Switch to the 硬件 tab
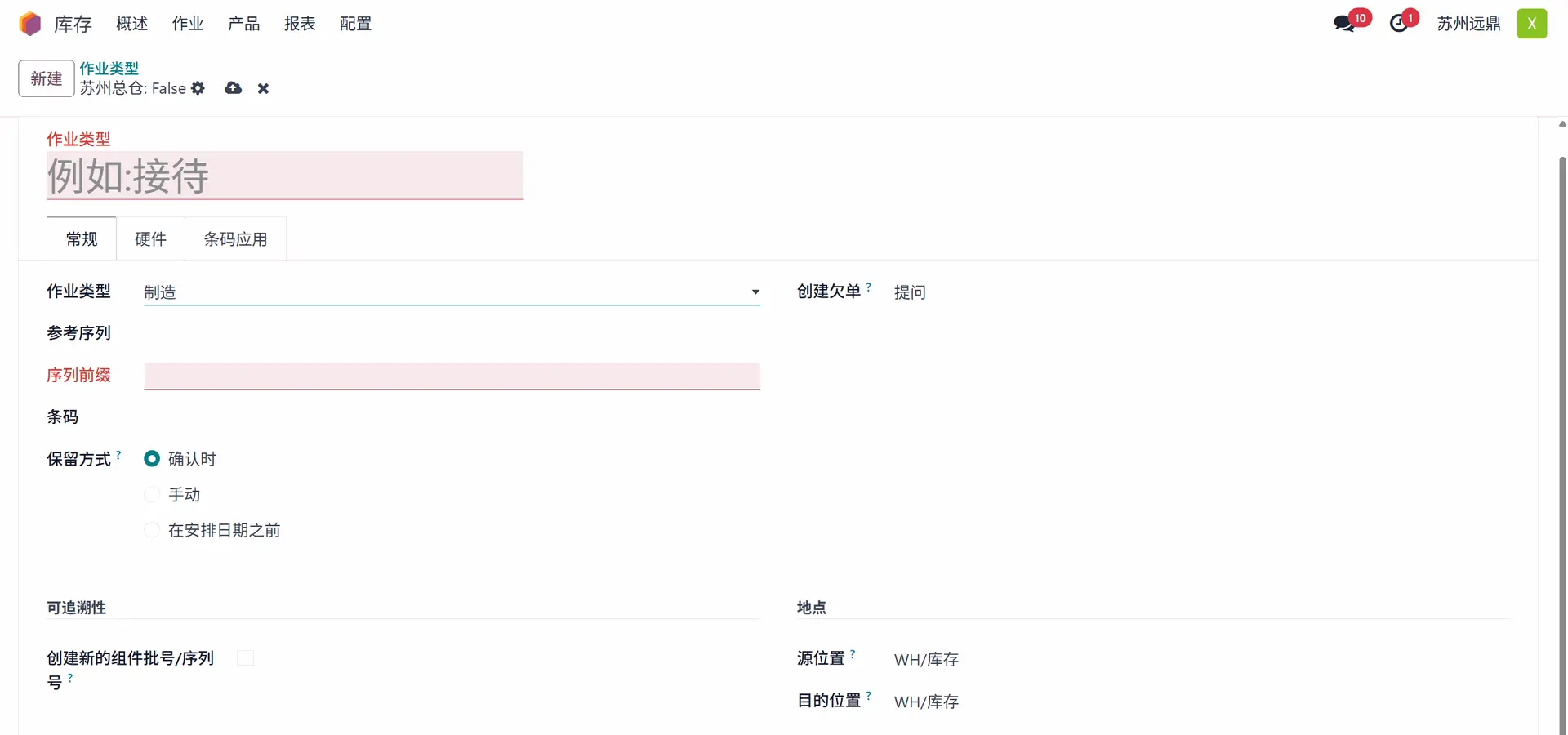 pyautogui.click(x=150, y=239)
